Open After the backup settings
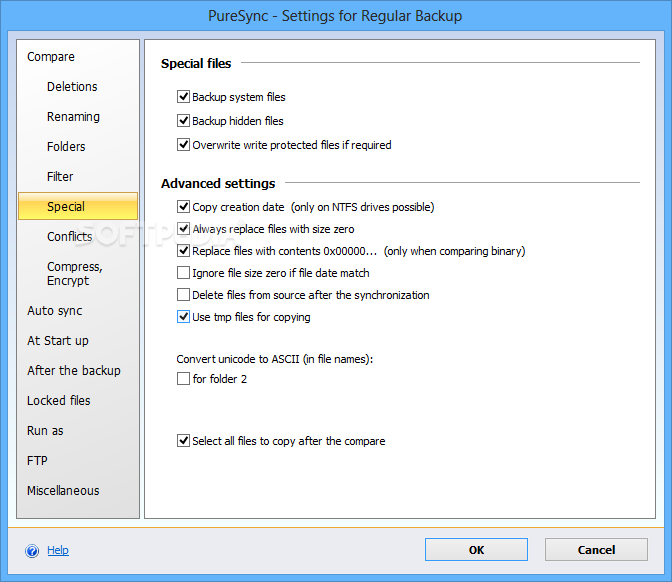672x582 pixels. [x=74, y=371]
